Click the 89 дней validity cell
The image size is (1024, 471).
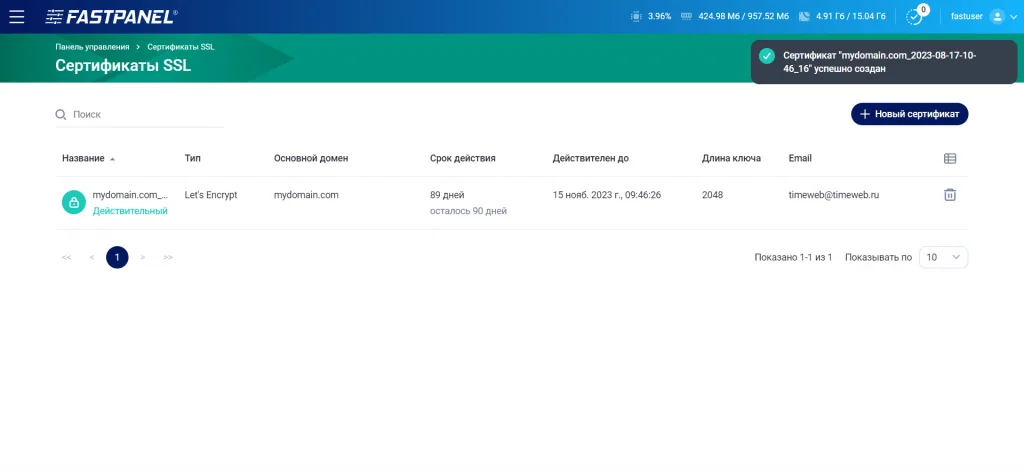tap(447, 195)
